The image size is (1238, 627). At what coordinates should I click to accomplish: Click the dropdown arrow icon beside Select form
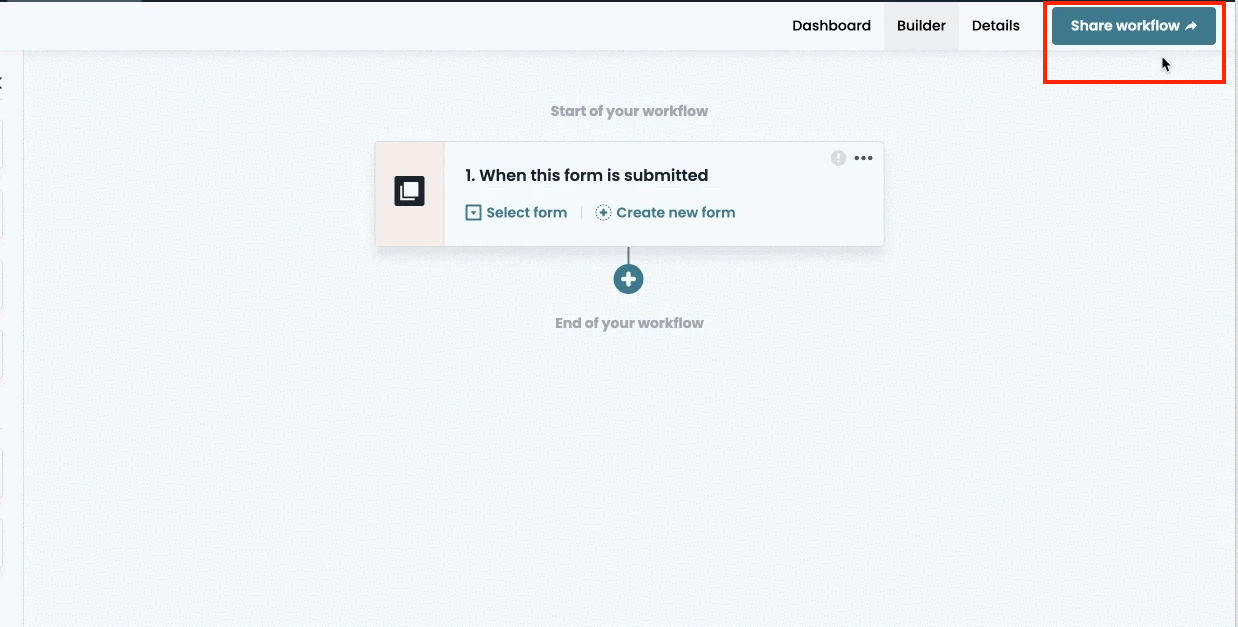[x=474, y=213]
